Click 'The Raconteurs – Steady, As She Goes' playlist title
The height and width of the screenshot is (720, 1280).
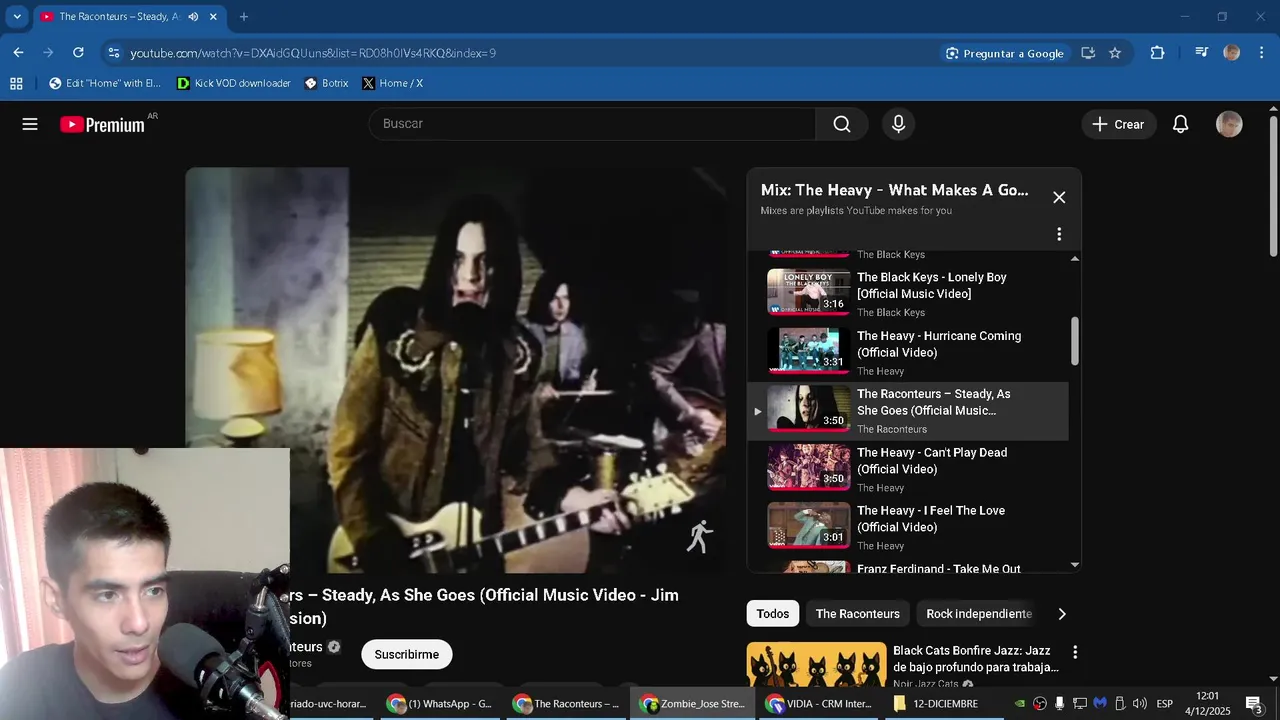(934, 402)
